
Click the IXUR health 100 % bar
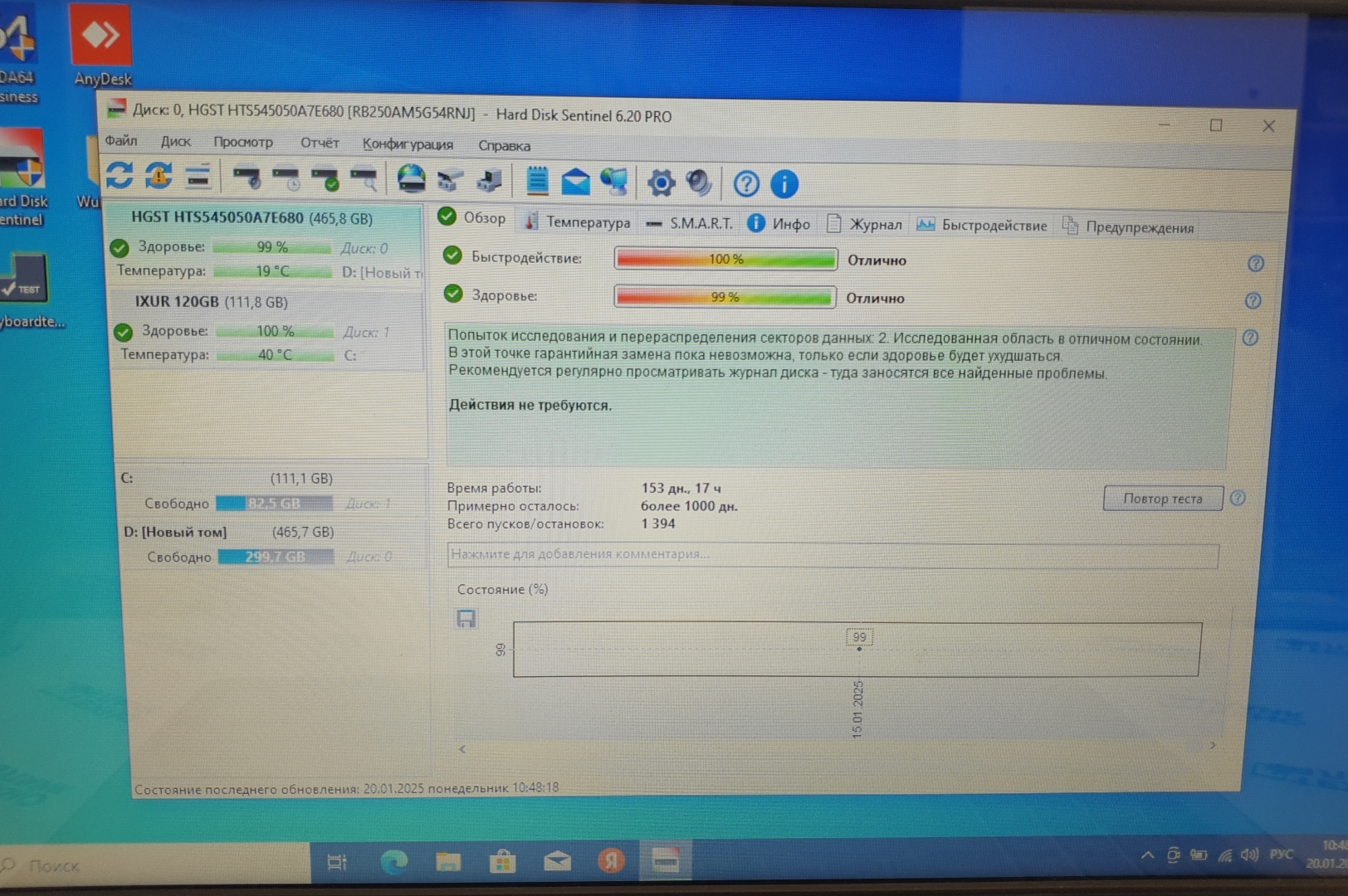275,330
